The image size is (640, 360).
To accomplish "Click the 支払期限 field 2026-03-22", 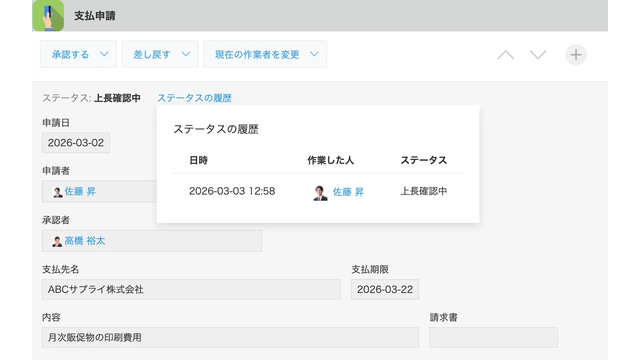I will 385,290.
